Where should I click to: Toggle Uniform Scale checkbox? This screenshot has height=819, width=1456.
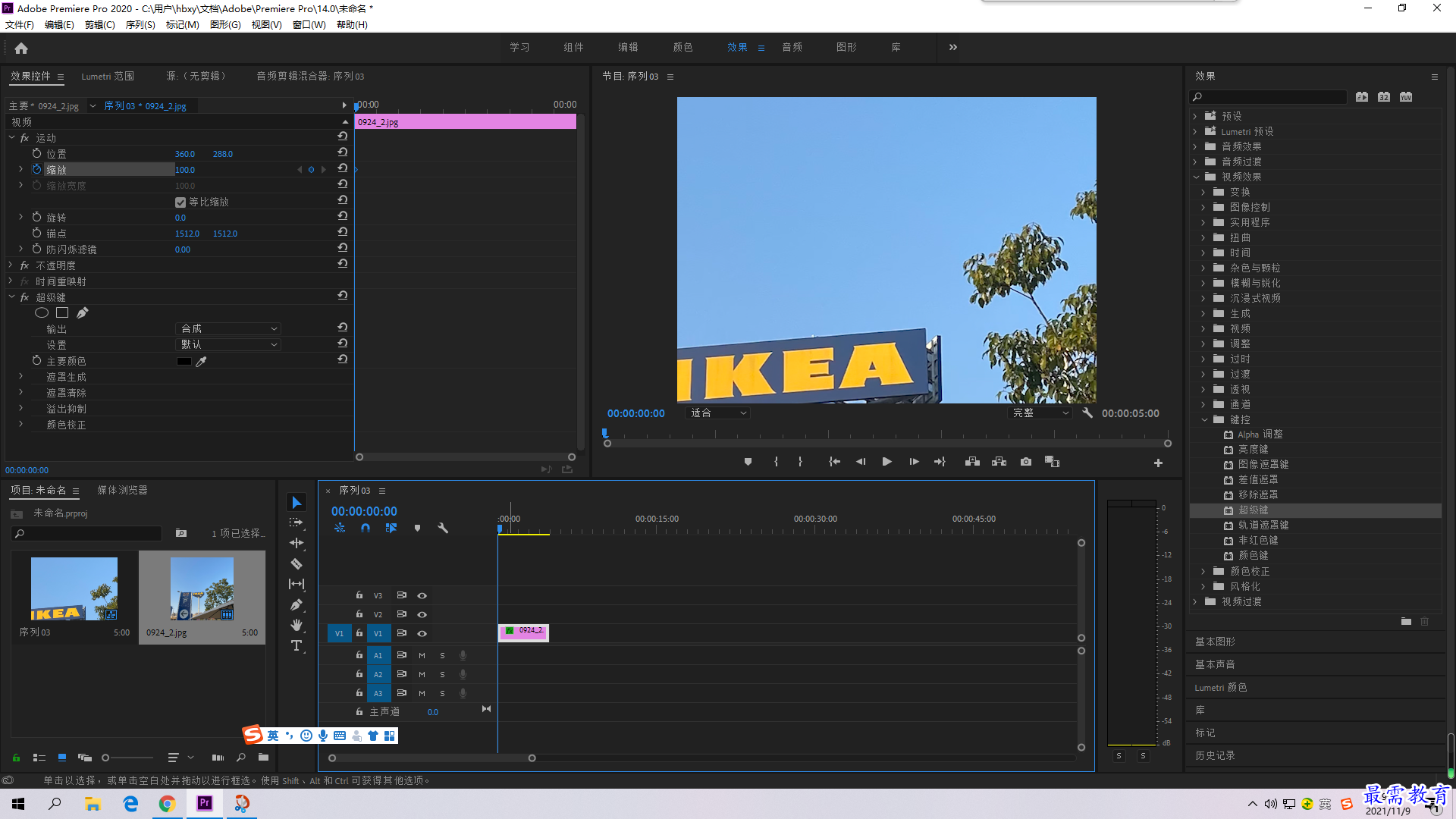click(180, 202)
